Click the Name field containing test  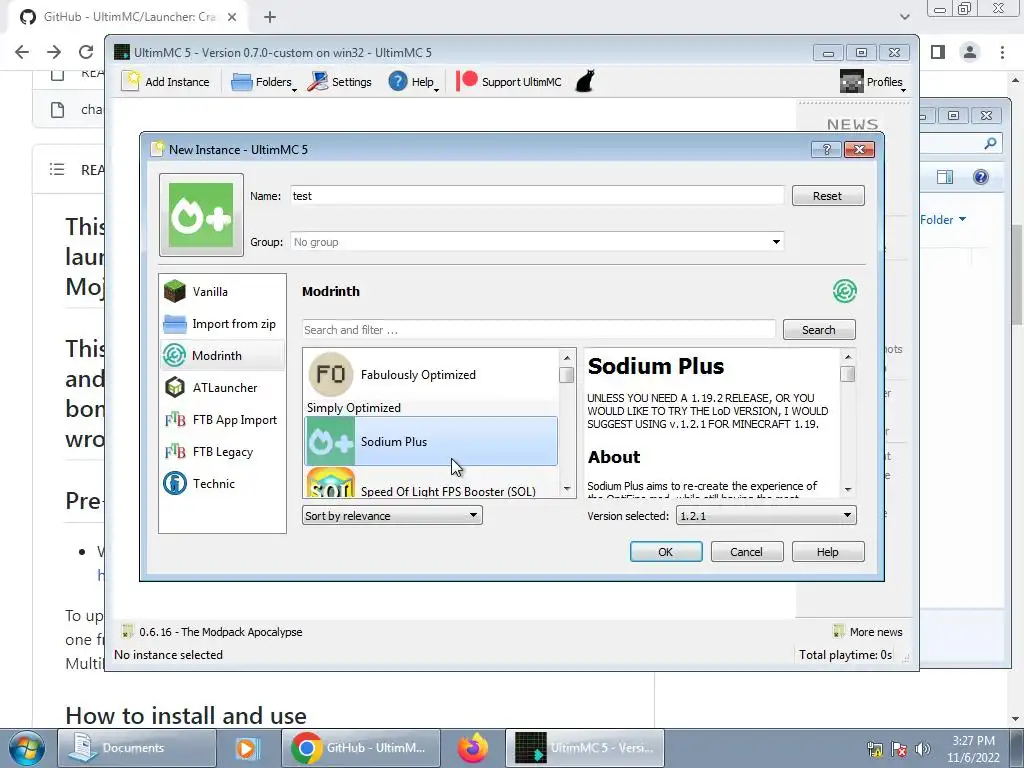tap(537, 196)
